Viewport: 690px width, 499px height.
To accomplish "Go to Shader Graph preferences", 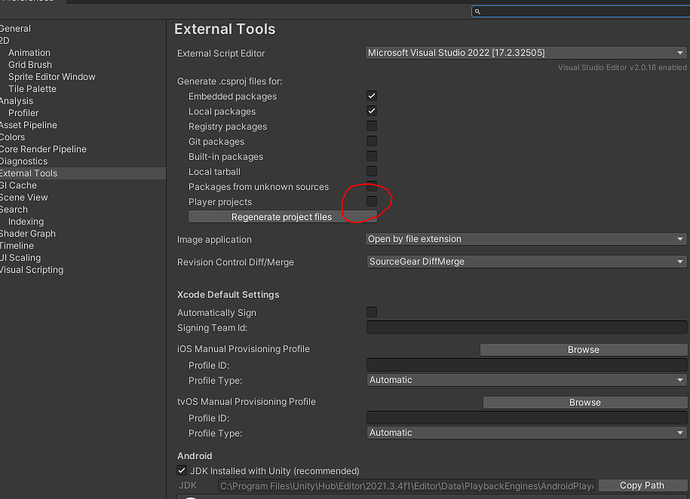I will click(29, 233).
